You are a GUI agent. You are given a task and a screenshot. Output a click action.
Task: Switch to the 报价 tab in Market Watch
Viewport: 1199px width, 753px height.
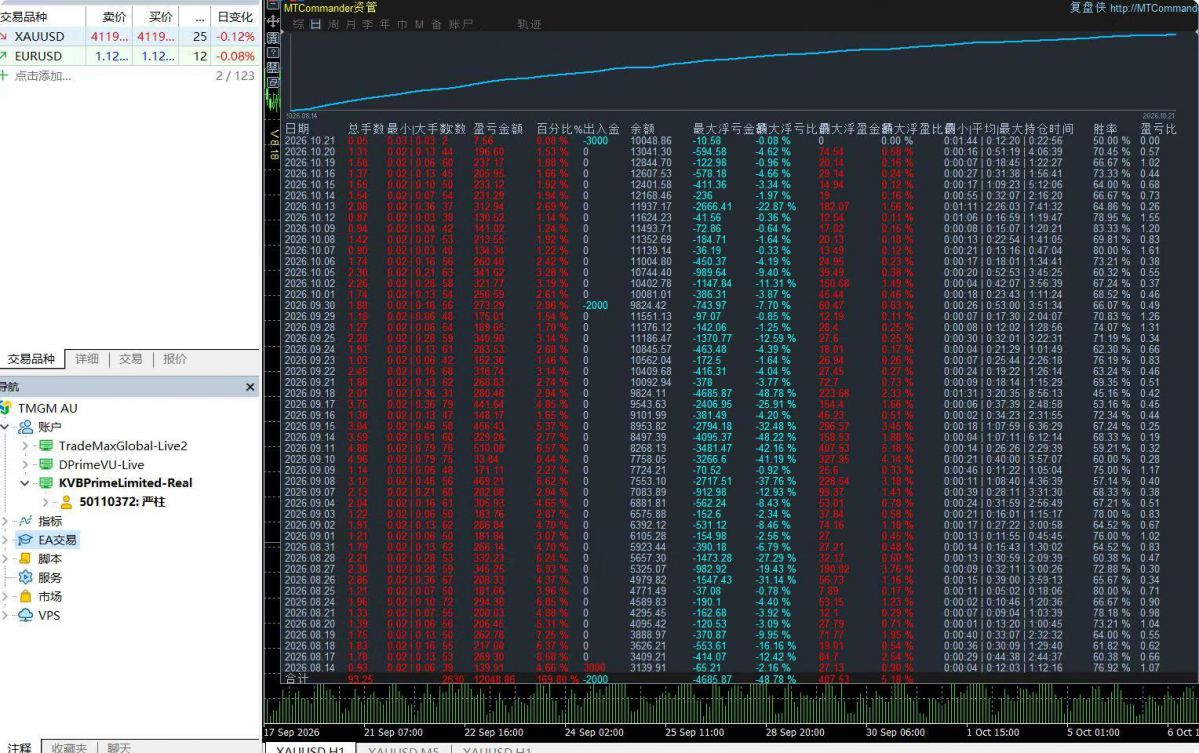pyautogui.click(x=174, y=359)
